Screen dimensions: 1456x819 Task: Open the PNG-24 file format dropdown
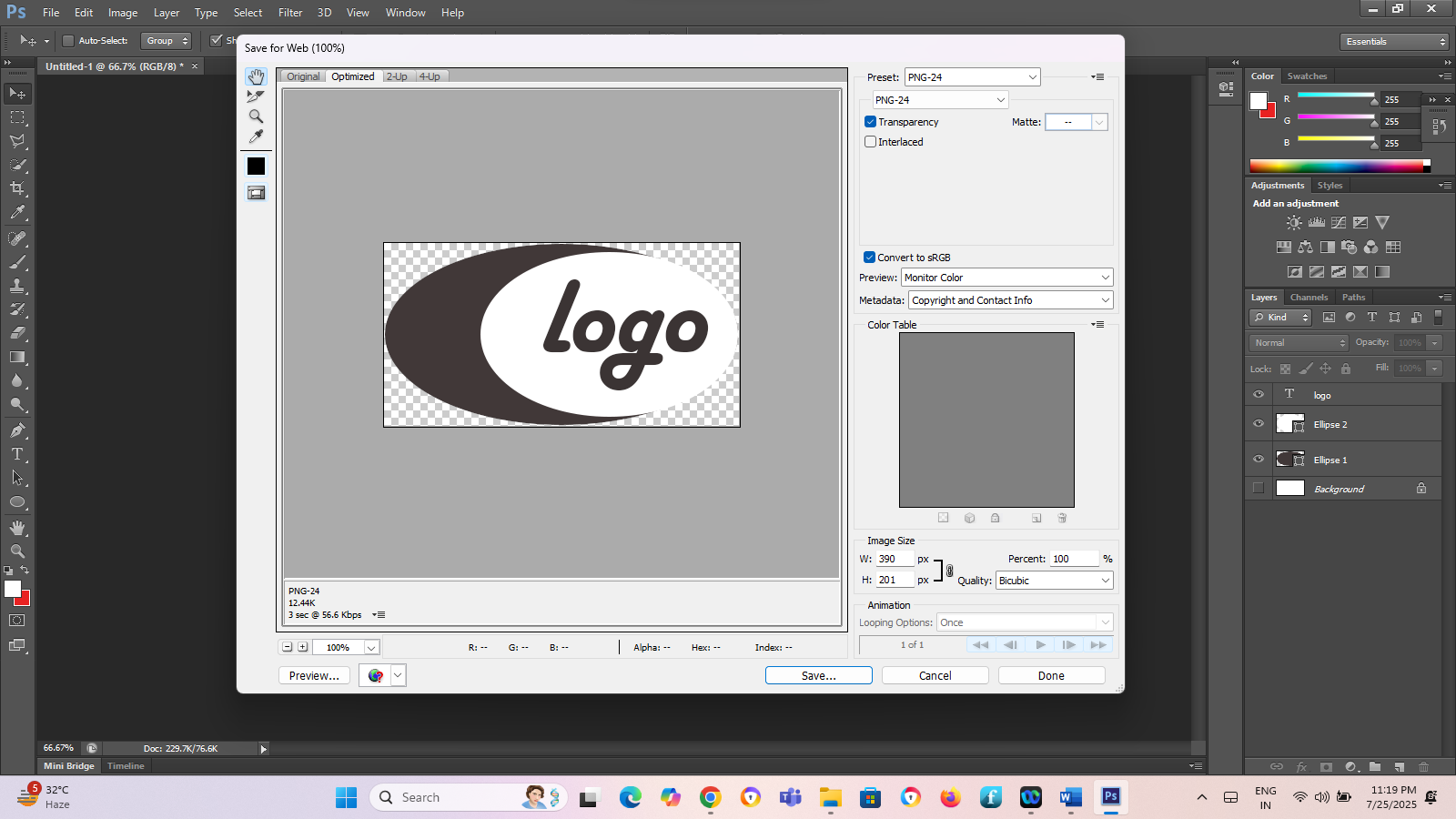pyautogui.click(x=940, y=100)
